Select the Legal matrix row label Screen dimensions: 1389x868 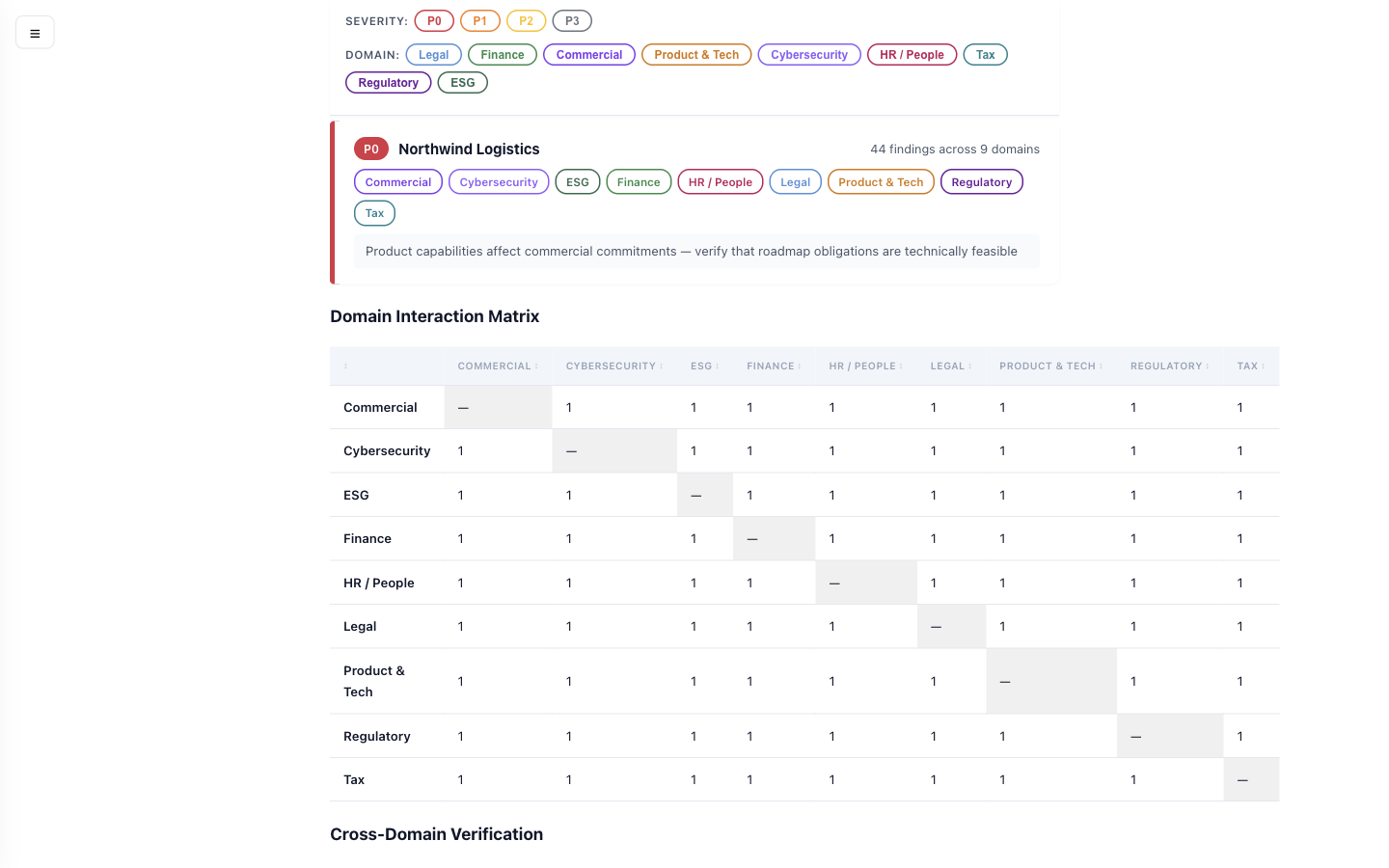[x=360, y=627]
